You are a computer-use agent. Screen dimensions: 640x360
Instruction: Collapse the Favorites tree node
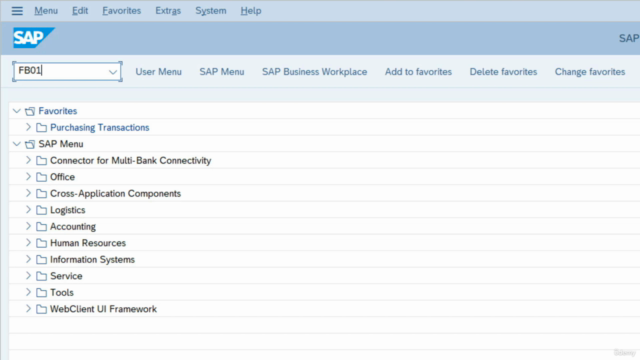[x=17, y=111]
